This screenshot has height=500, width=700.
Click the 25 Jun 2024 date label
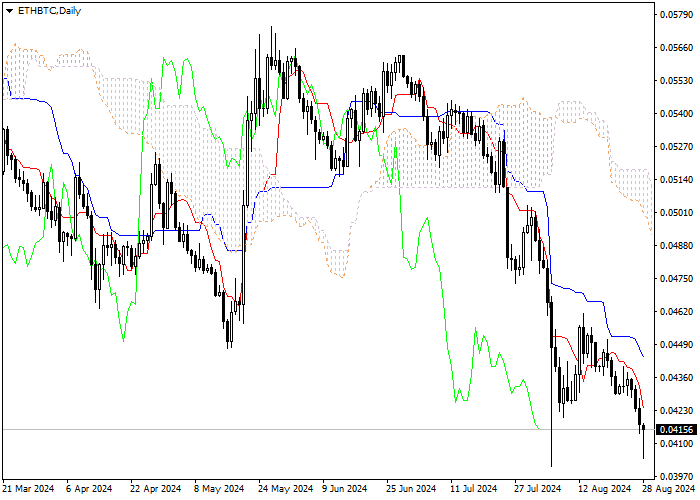click(x=411, y=489)
